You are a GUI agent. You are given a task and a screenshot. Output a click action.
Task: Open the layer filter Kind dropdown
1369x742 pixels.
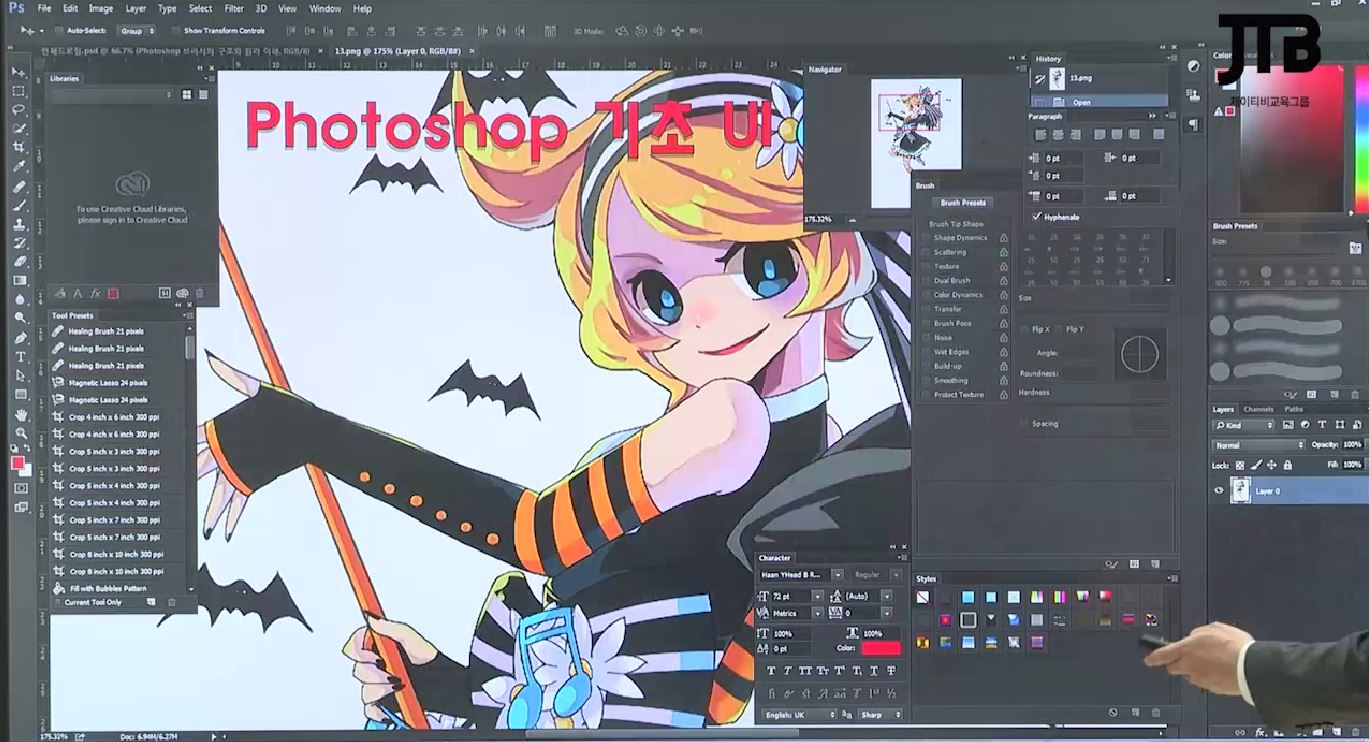coord(1243,426)
